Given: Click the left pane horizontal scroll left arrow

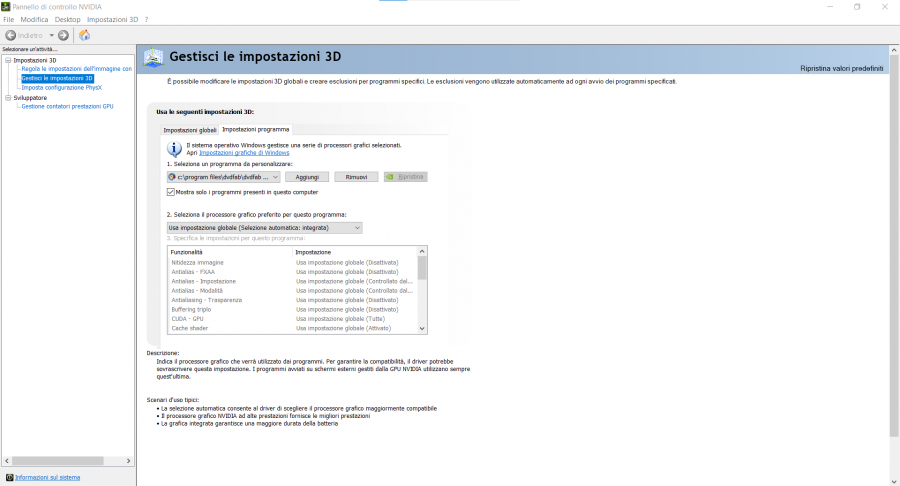Looking at the screenshot, I should [7, 461].
